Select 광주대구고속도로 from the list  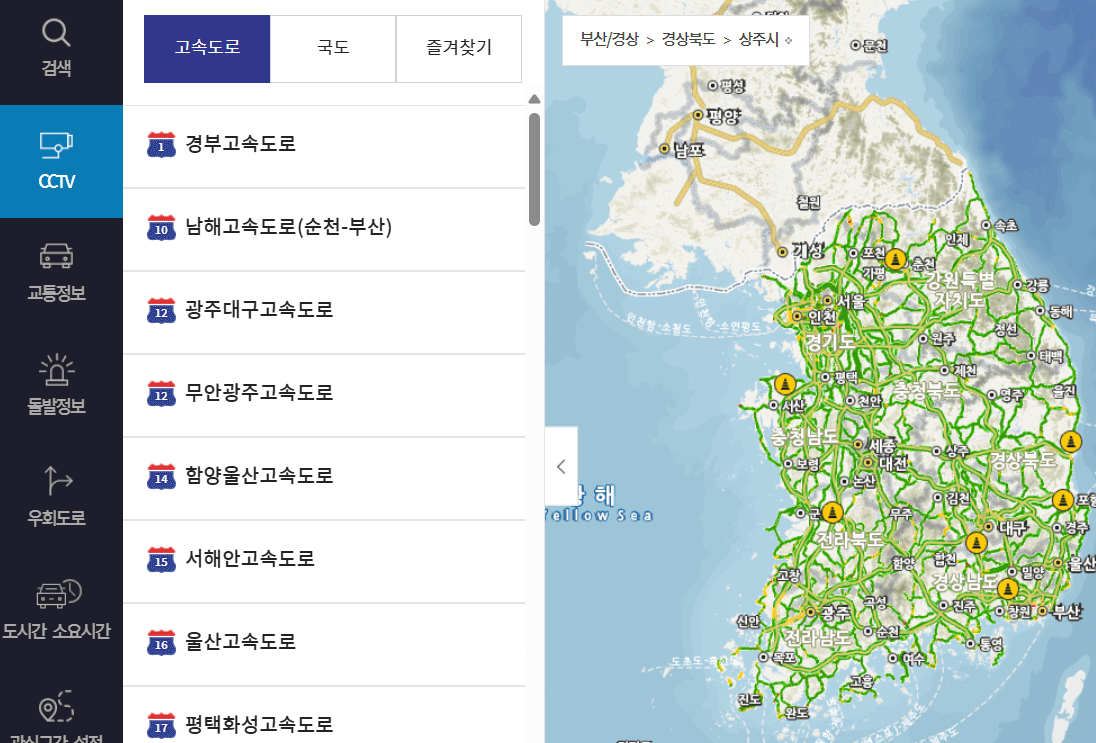coord(324,312)
